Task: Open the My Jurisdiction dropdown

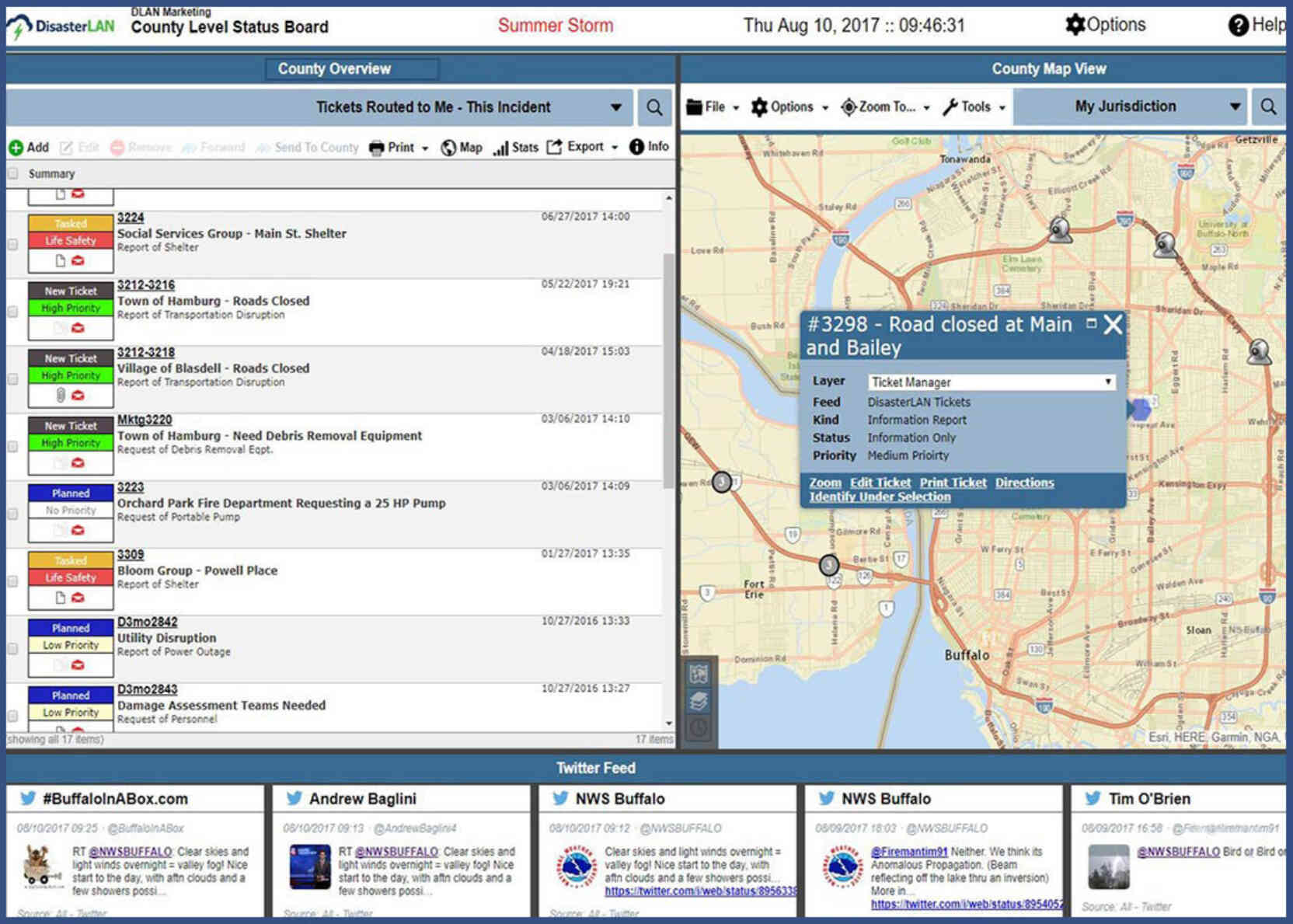Action: [x=1234, y=106]
